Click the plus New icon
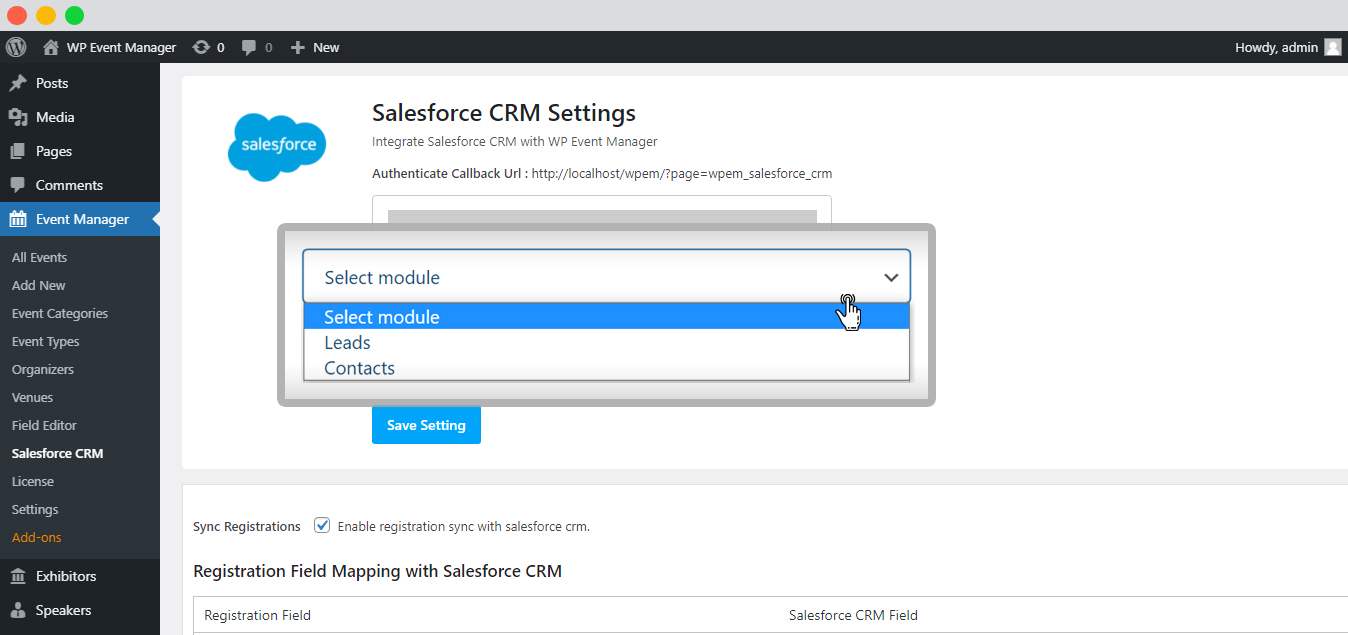 [297, 47]
